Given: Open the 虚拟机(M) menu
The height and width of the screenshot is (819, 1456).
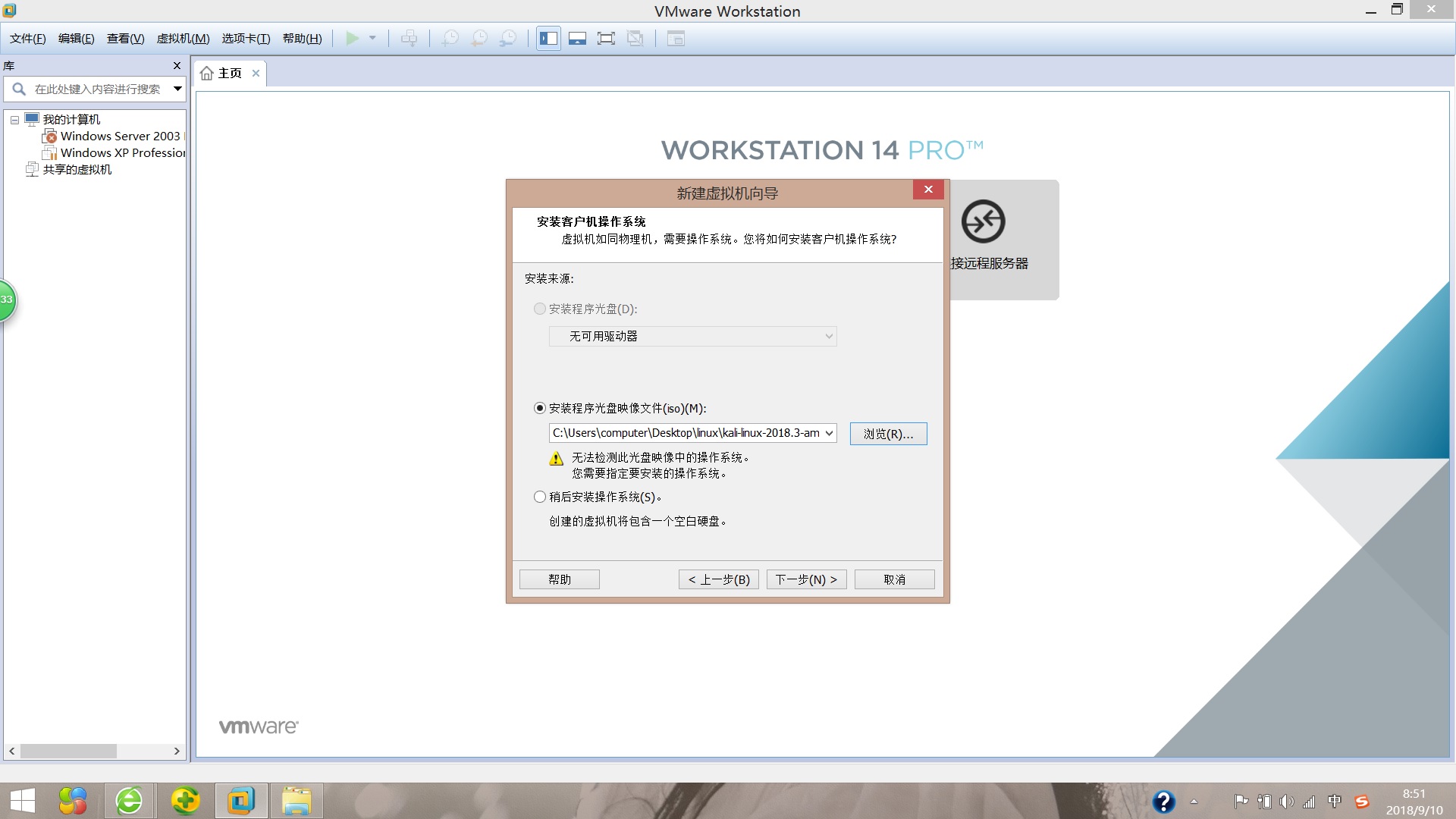Looking at the screenshot, I should [x=184, y=39].
